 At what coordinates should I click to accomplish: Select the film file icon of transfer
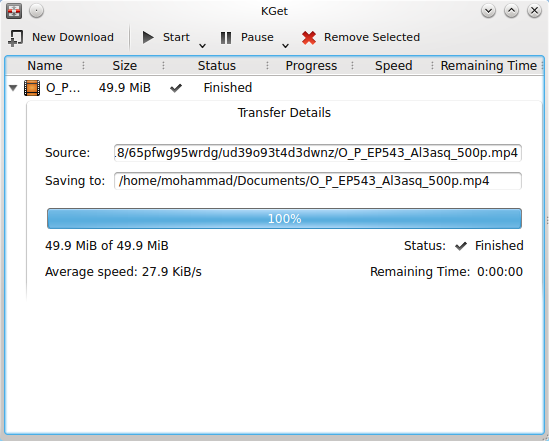point(32,88)
